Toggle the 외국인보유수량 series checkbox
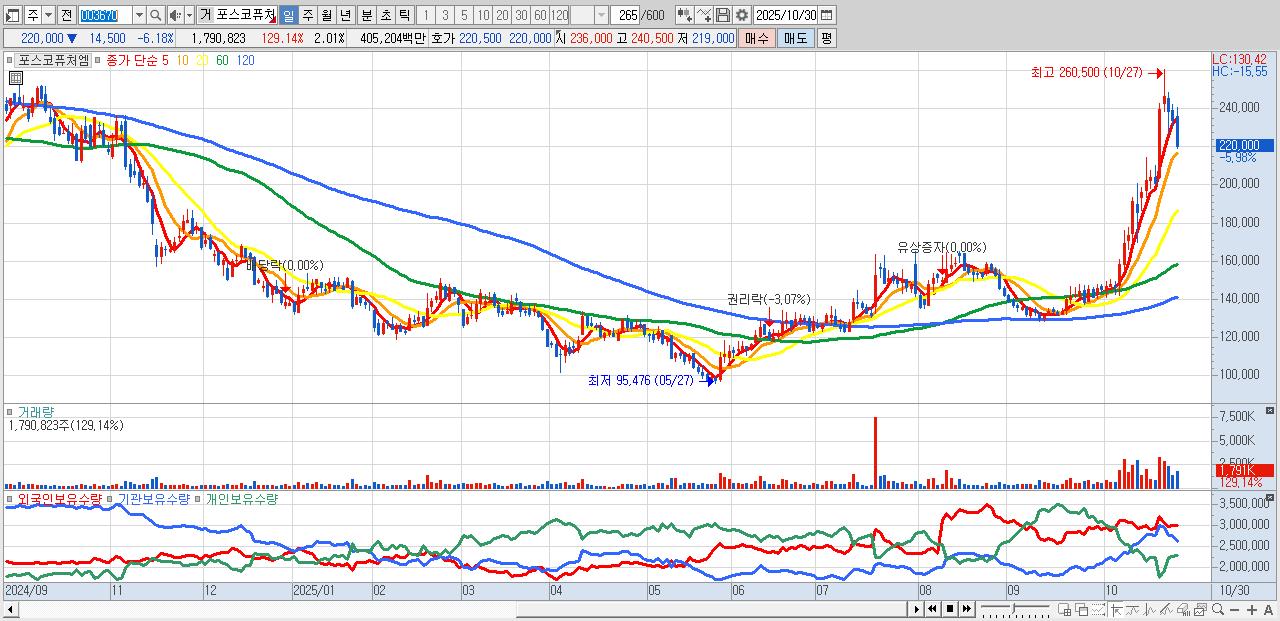This screenshot has width=1280, height=621. [12, 498]
